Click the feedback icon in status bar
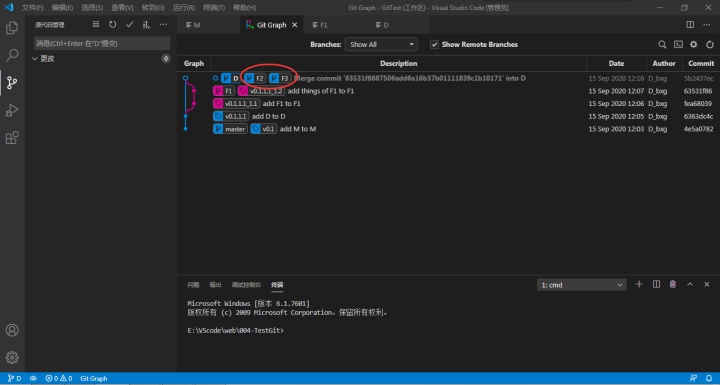Screen dimensions: 720x385 pos(693,378)
